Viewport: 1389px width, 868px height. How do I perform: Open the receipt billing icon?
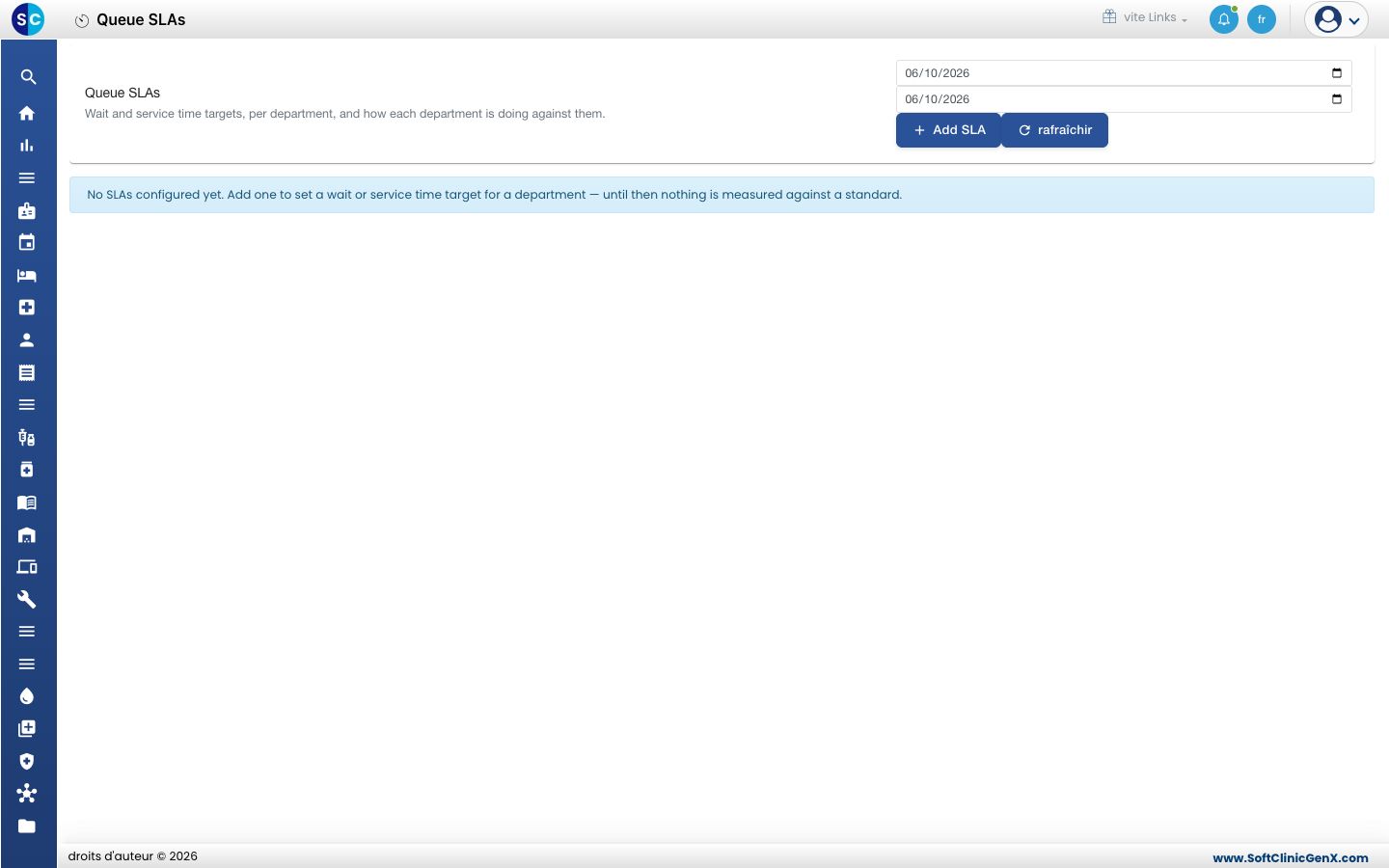click(x=27, y=372)
